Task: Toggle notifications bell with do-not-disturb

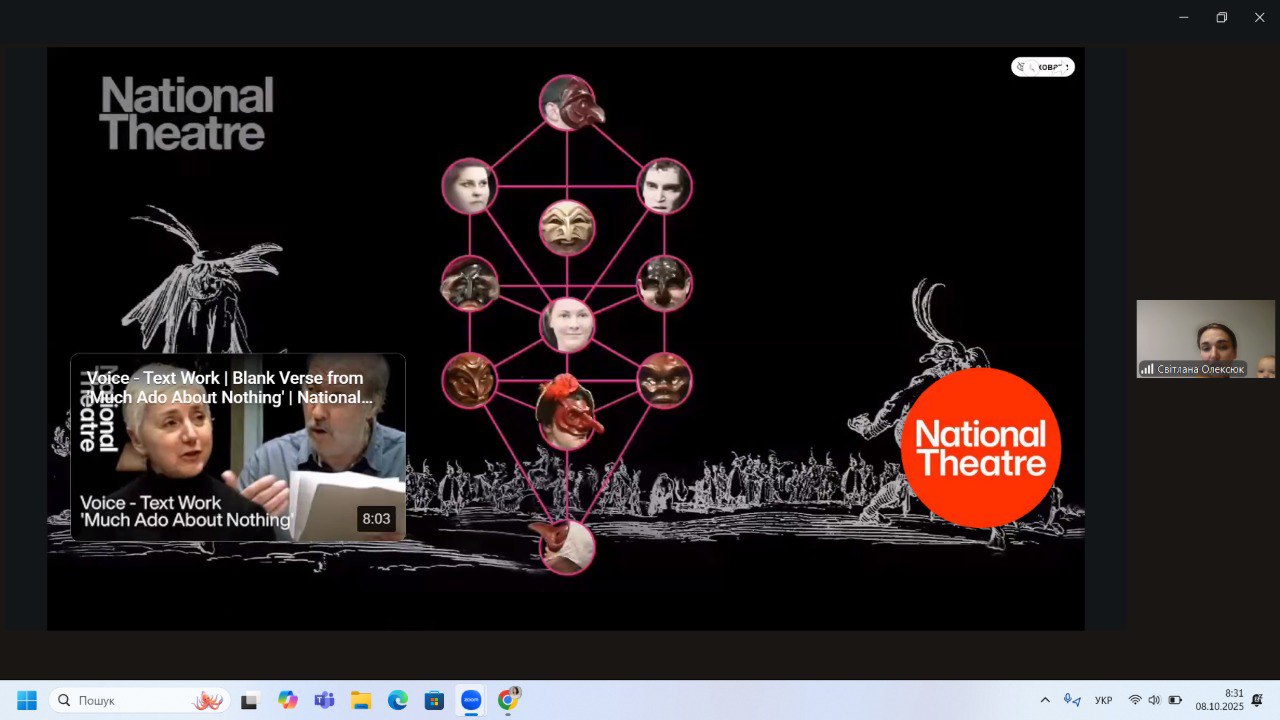Action: coord(1257,700)
